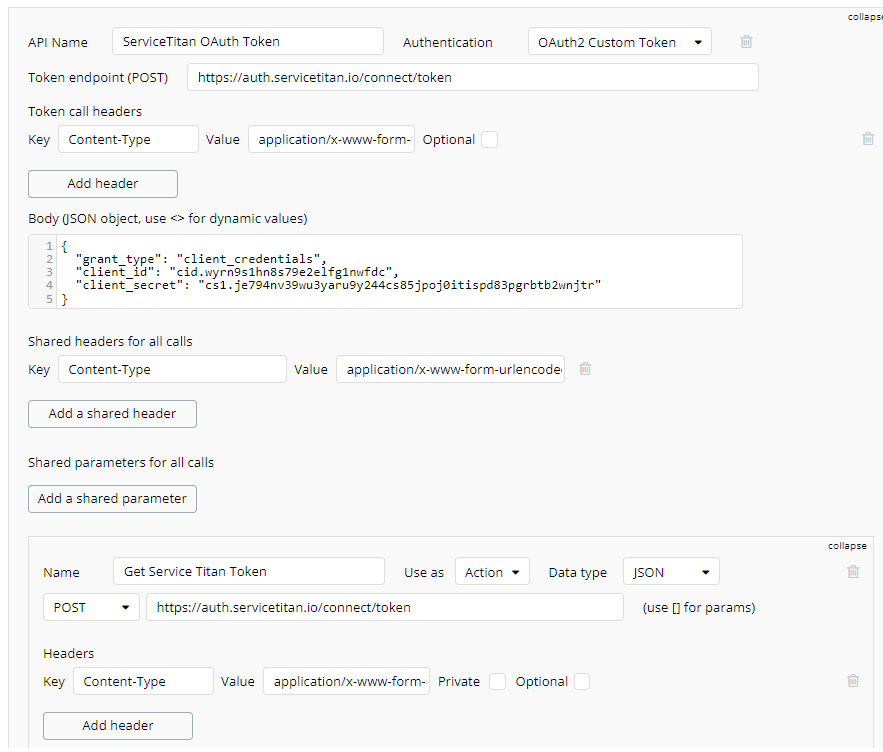Viewport: 883px width, 752px height.
Task: Click Add a shared parameter button
Action: (112, 499)
